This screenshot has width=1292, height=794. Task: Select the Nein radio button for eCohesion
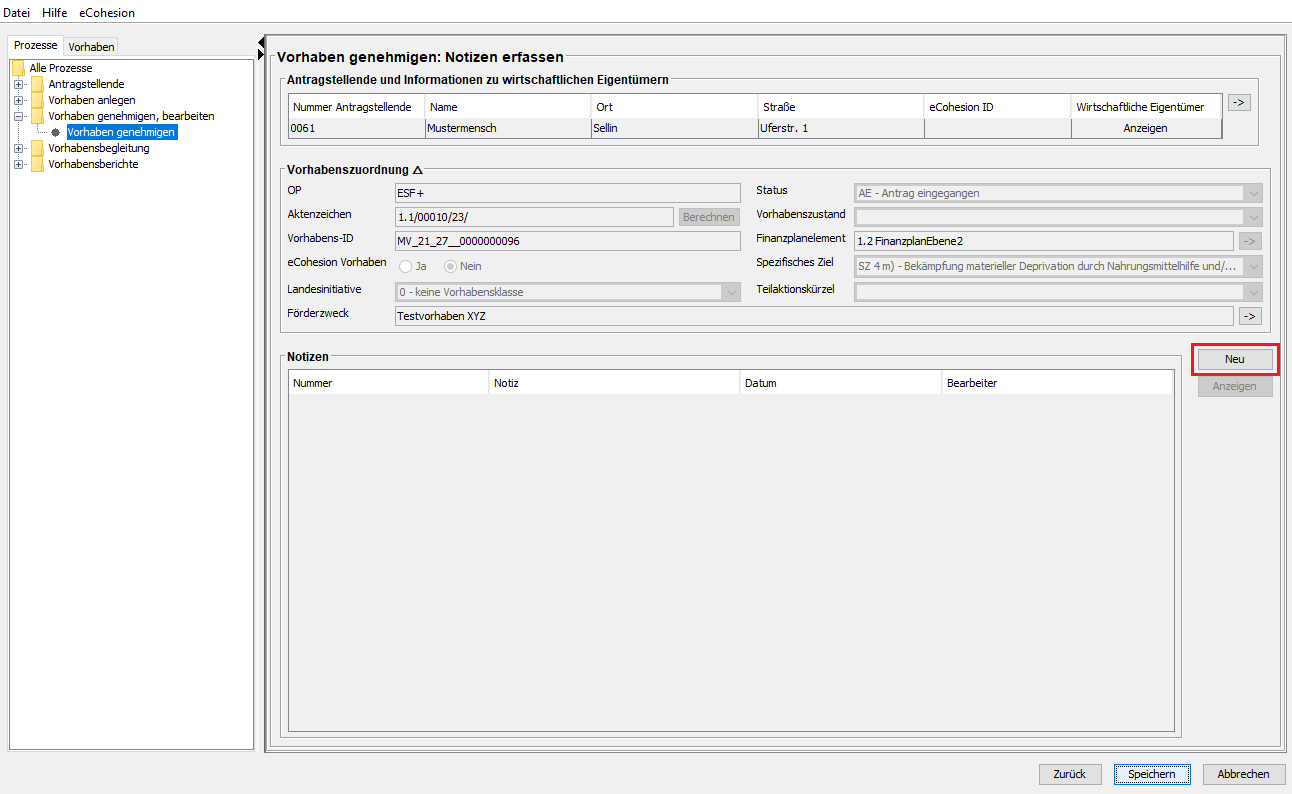(x=450, y=266)
